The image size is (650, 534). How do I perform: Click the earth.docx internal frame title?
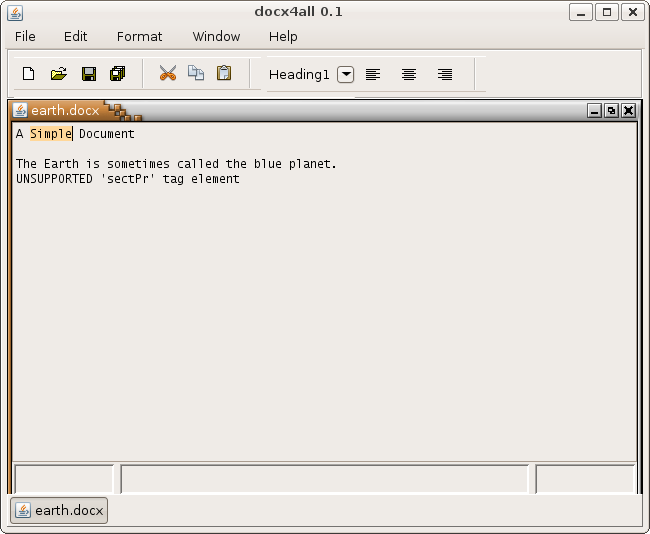pyautogui.click(x=65, y=111)
